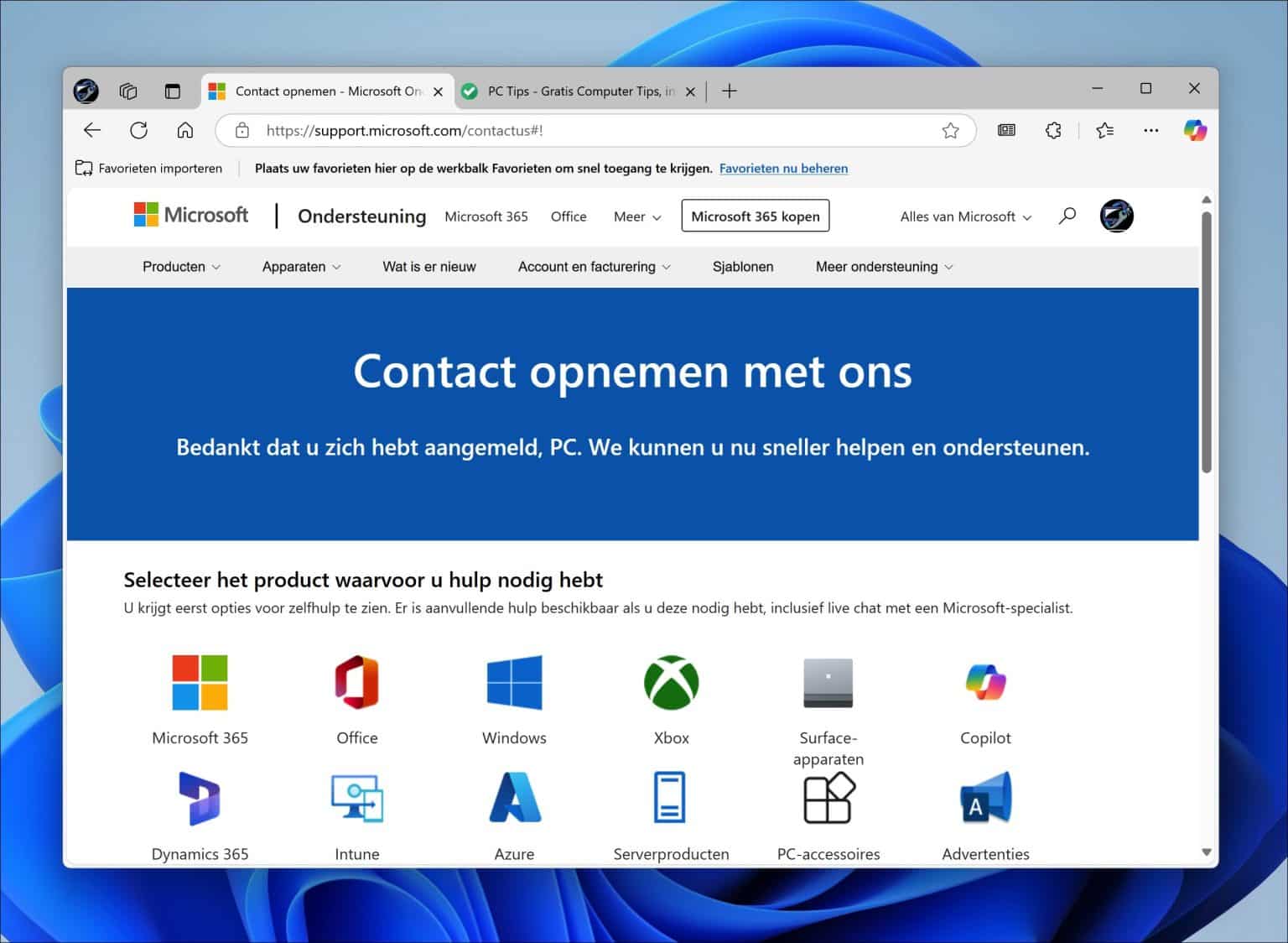Image resolution: width=1288 pixels, height=943 pixels.
Task: Expand the Alles van Microsoft menu
Action: [x=964, y=216]
